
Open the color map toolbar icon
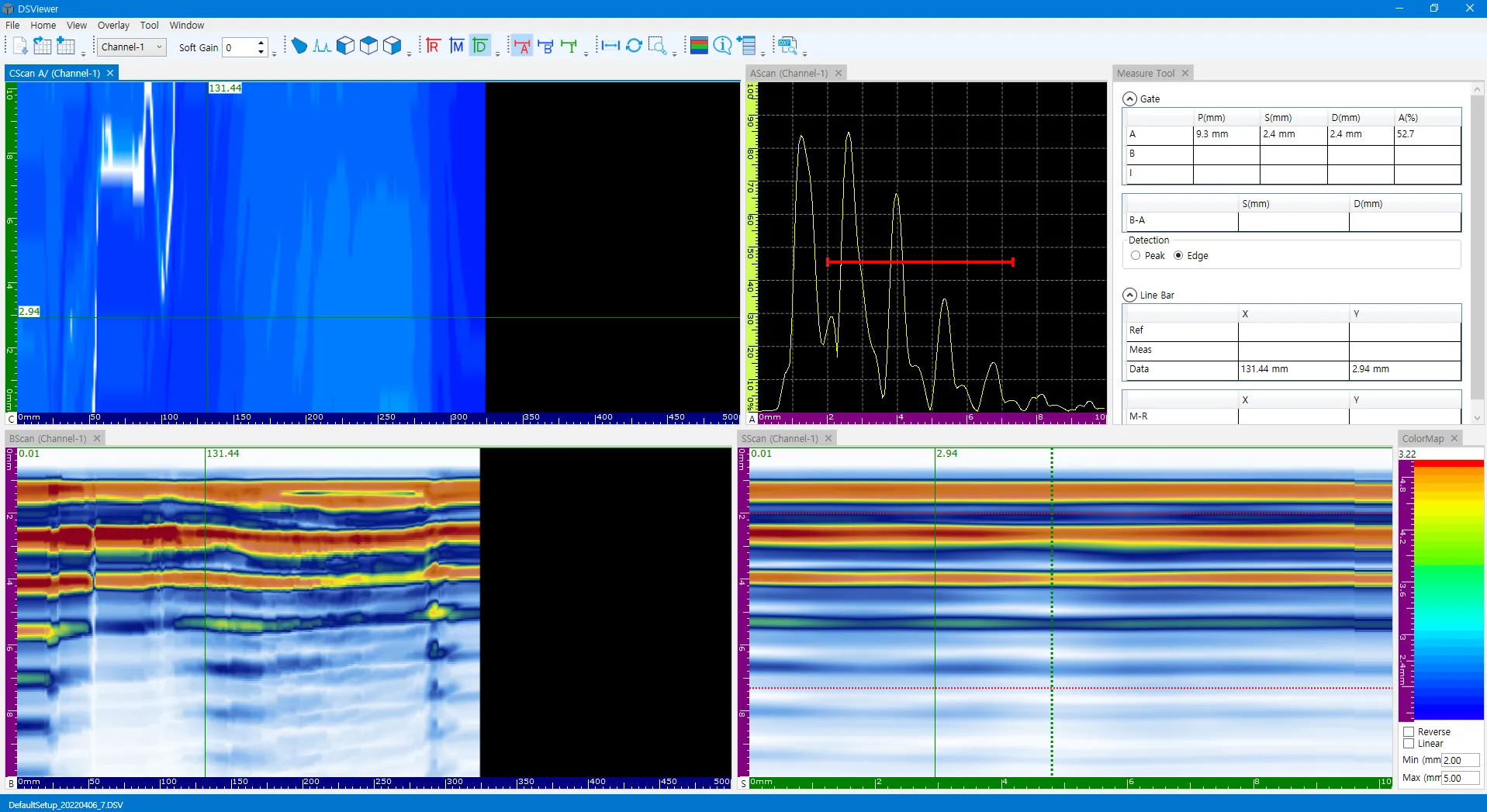pyautogui.click(x=699, y=46)
